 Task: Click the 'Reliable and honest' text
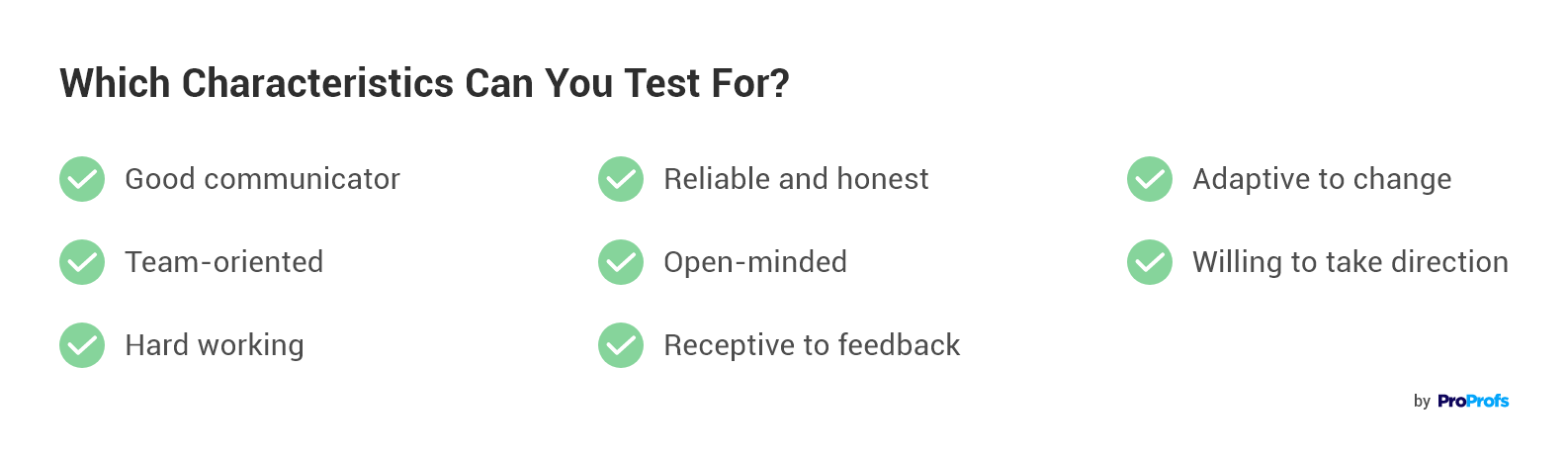(x=796, y=179)
